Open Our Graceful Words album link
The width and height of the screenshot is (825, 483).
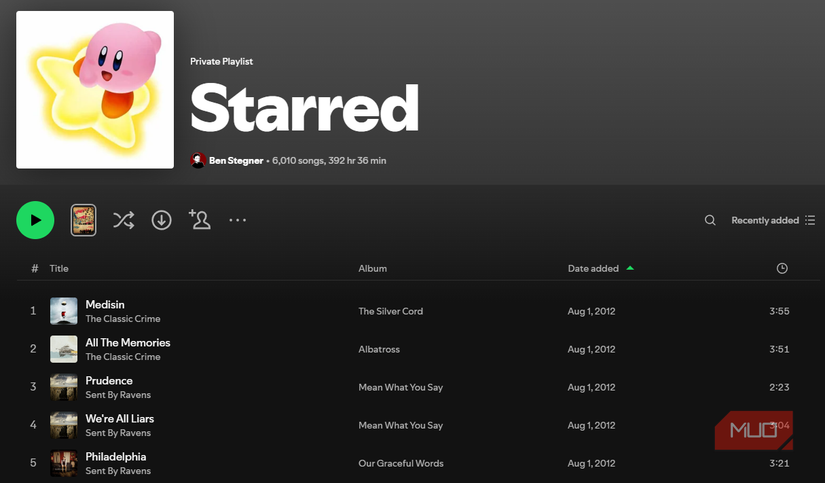(x=401, y=464)
